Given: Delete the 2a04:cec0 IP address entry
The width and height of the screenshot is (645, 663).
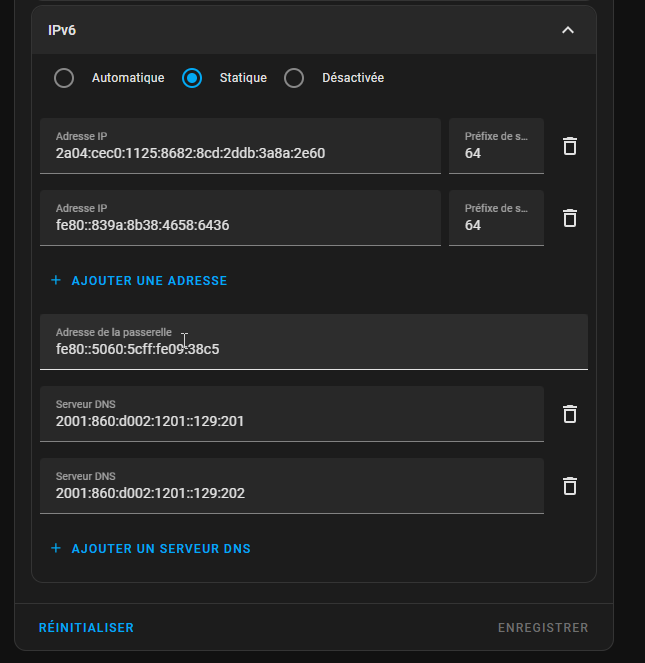Looking at the screenshot, I should tap(569, 146).
